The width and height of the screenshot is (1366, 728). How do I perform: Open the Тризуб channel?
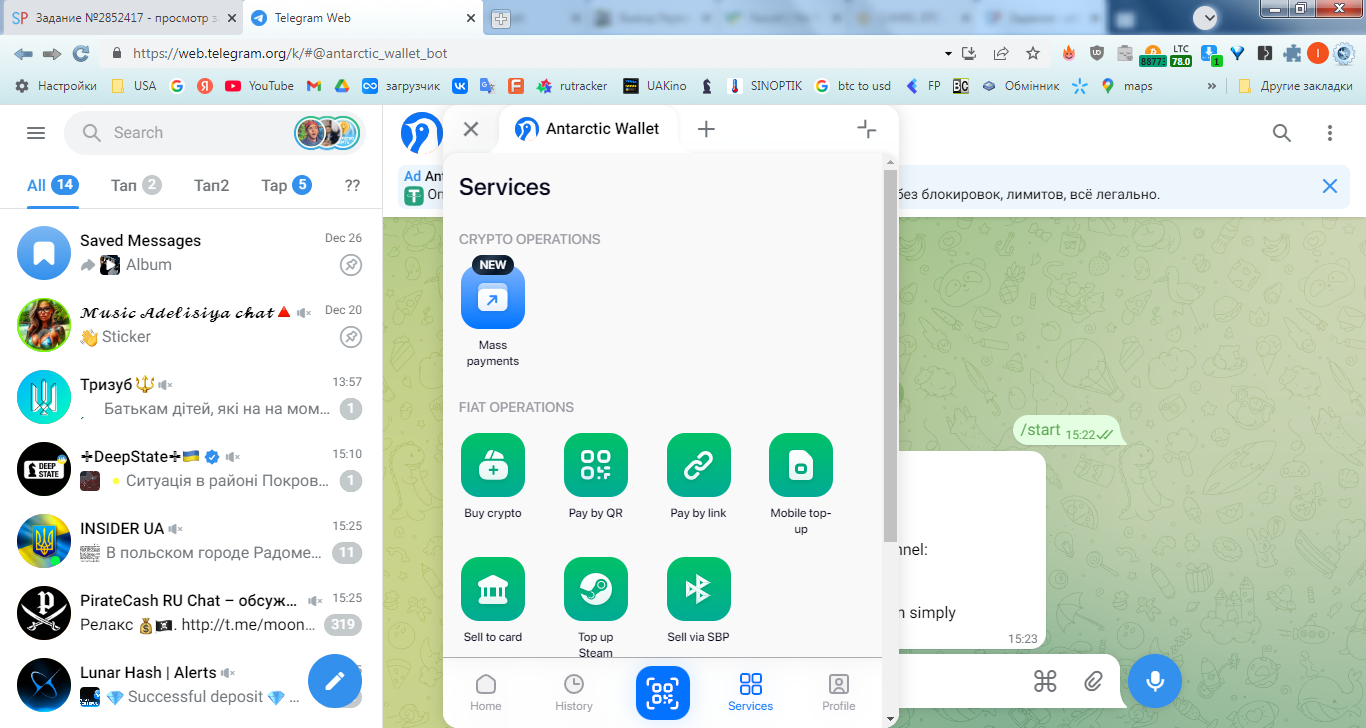tap(191, 397)
